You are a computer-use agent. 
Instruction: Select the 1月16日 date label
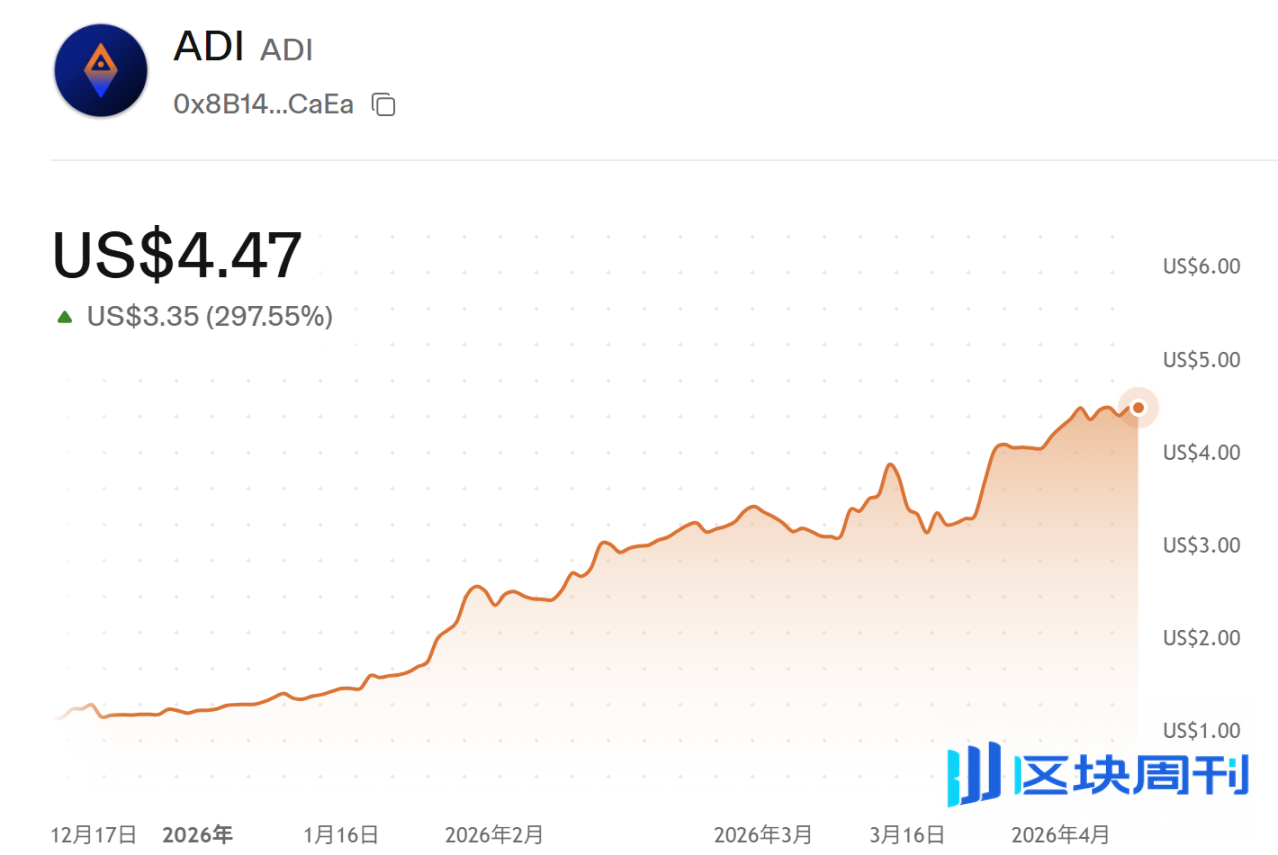point(341,835)
